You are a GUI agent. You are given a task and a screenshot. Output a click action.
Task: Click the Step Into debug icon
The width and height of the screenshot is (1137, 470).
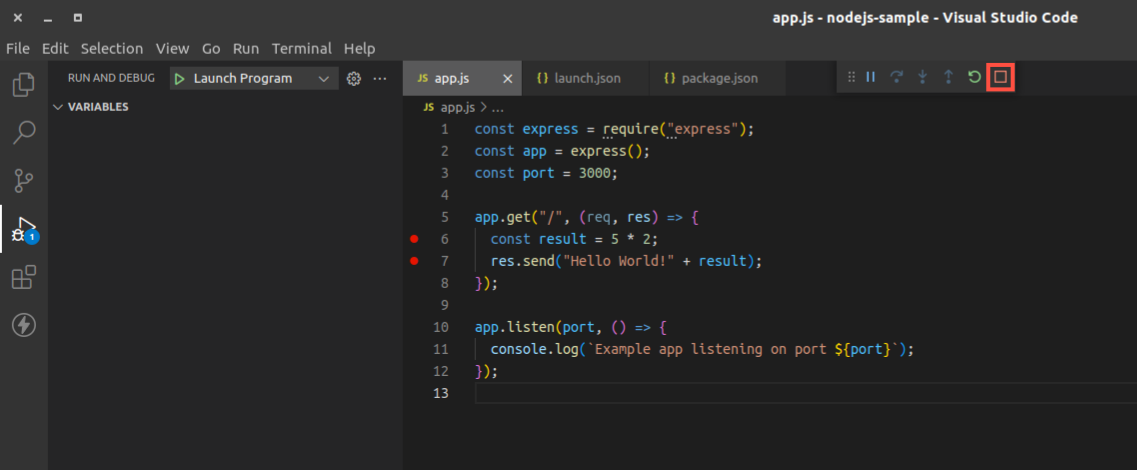(922, 77)
